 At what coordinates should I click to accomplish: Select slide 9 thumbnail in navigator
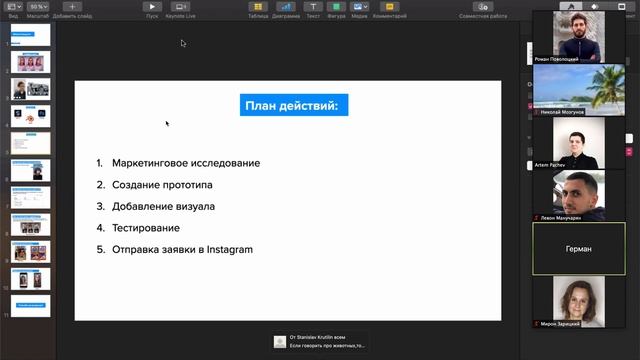[31, 251]
